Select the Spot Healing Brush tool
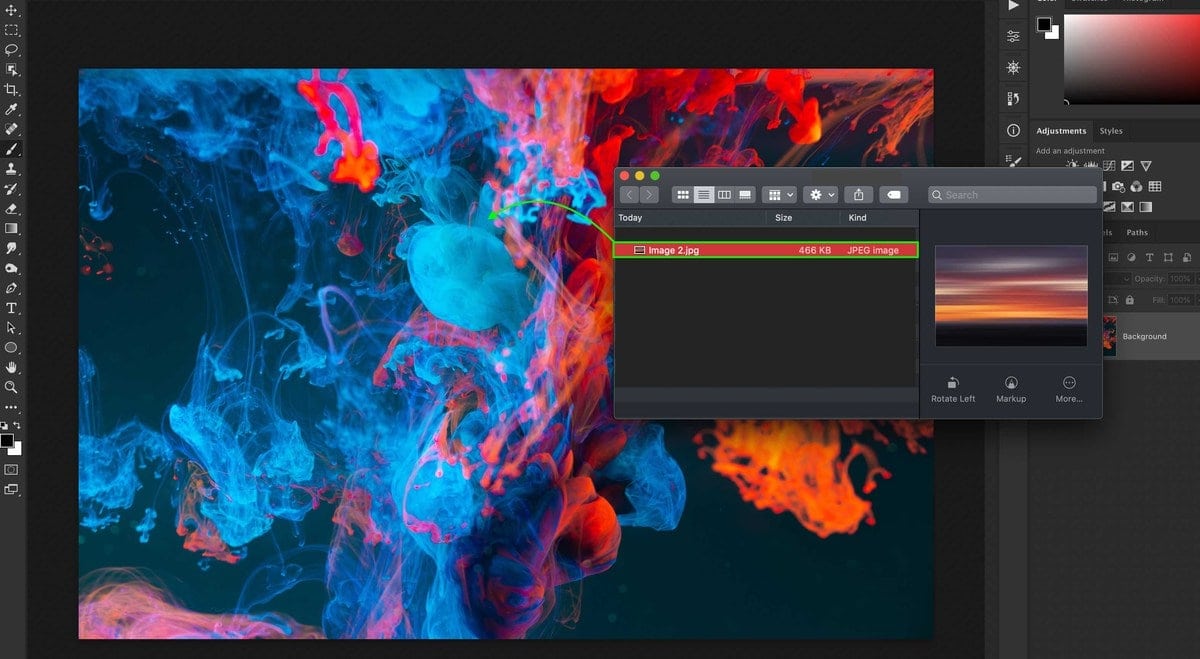The height and width of the screenshot is (659, 1200). pos(12,129)
